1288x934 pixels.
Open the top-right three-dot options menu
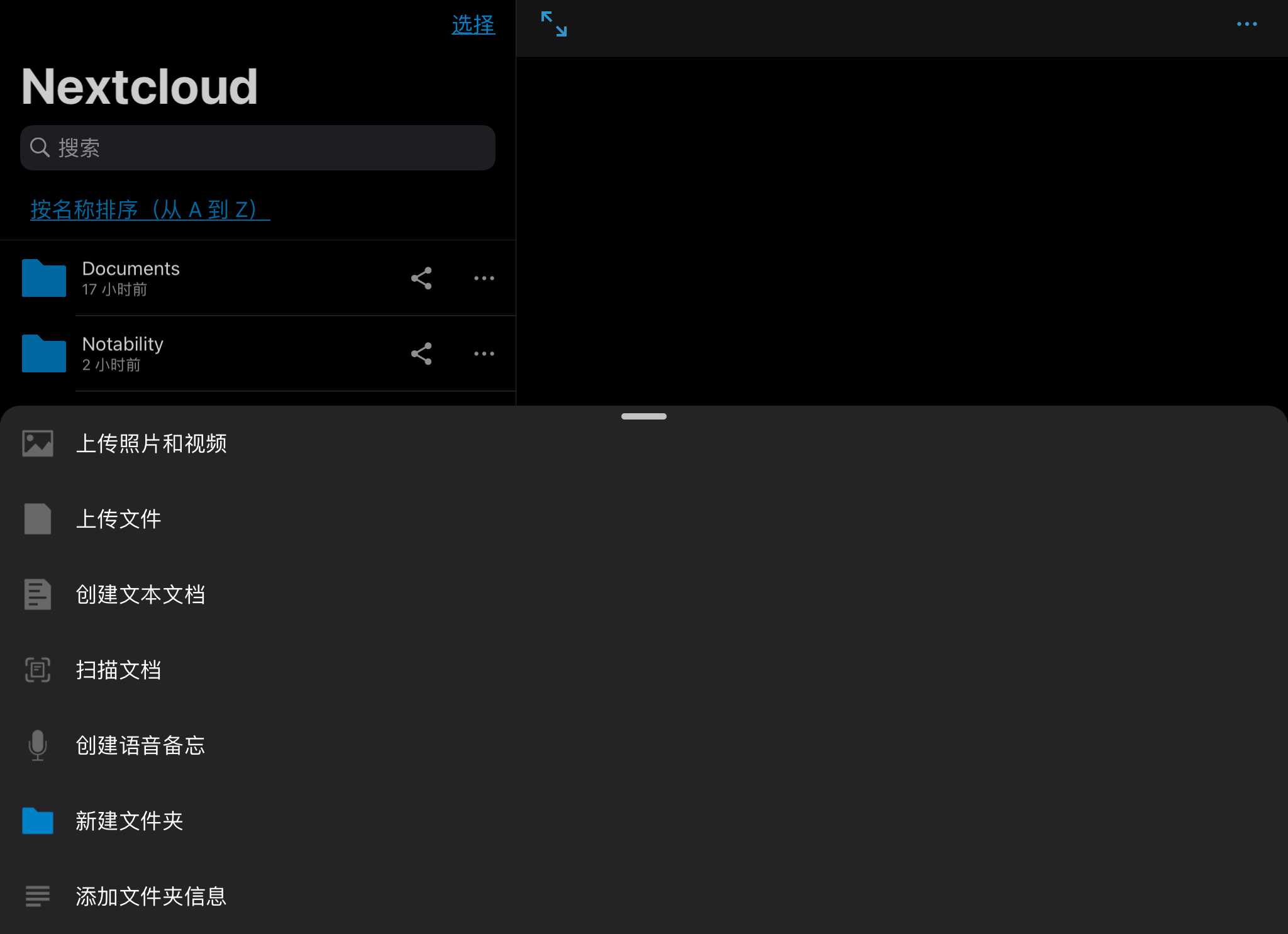tap(1246, 24)
